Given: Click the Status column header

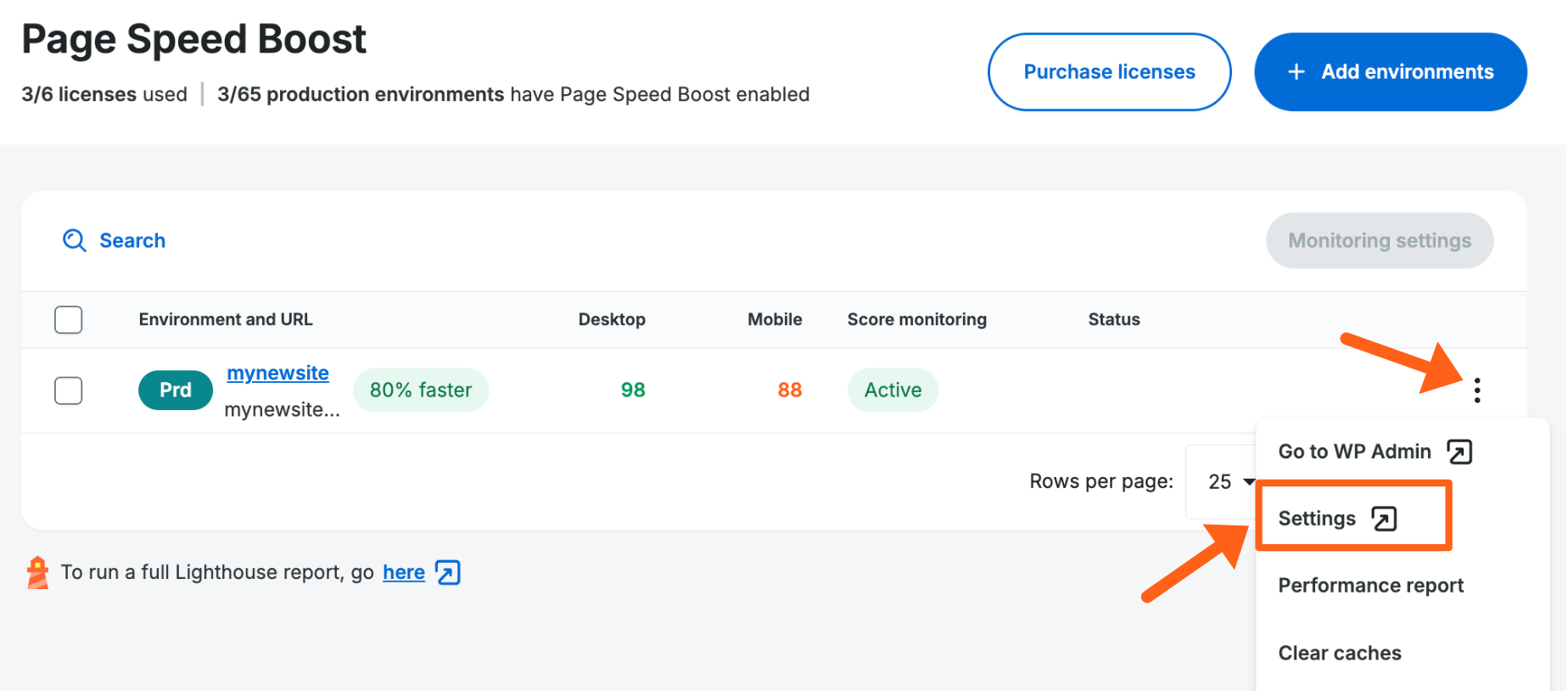Looking at the screenshot, I should [x=1114, y=320].
